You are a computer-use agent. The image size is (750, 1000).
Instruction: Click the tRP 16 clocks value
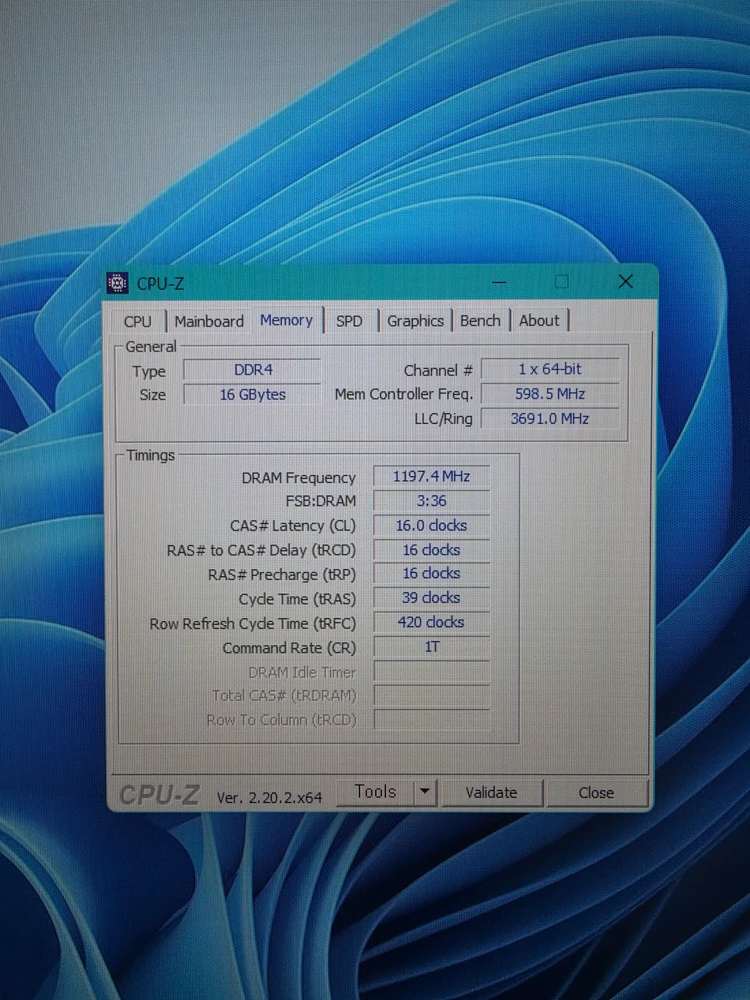pyautogui.click(x=431, y=574)
